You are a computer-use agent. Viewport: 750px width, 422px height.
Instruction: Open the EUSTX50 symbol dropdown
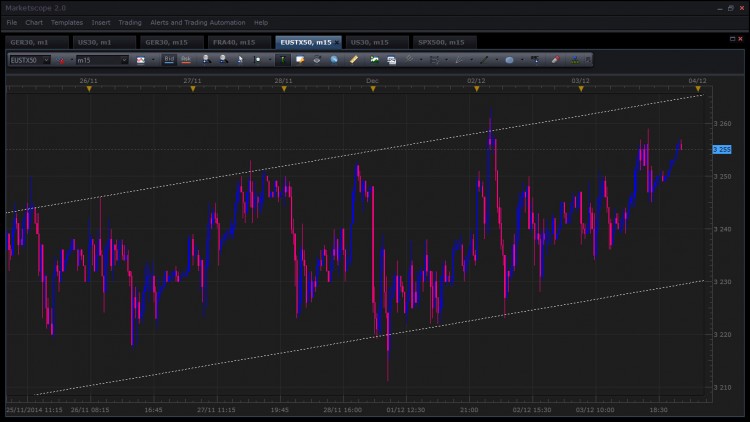click(x=46, y=60)
